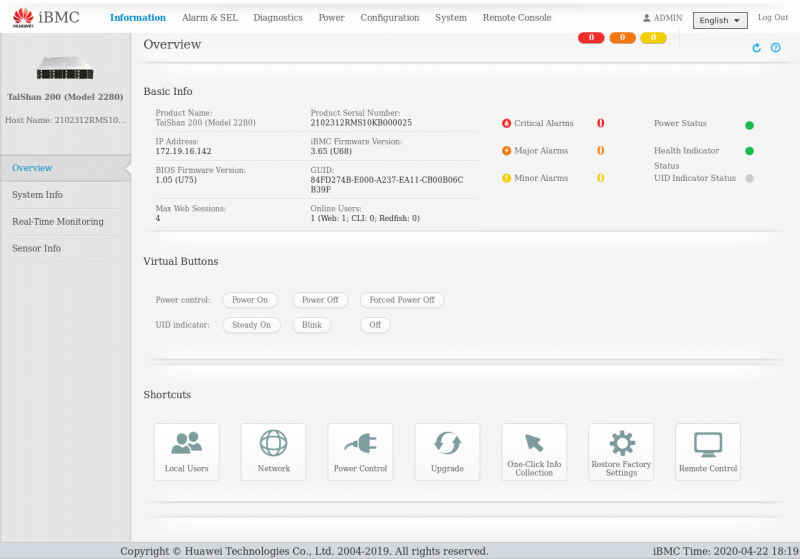This screenshot has width=800, height=559.
Task: Click the Major Alarms orange icon
Action: point(506,150)
